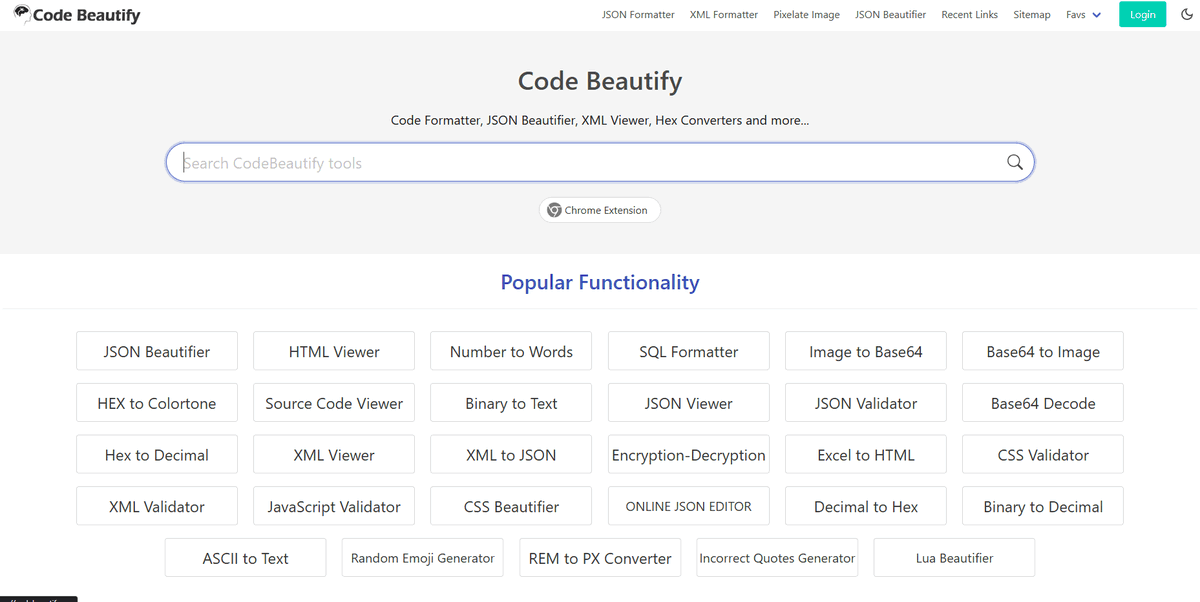Open Source Code Viewer tool

coord(334,403)
